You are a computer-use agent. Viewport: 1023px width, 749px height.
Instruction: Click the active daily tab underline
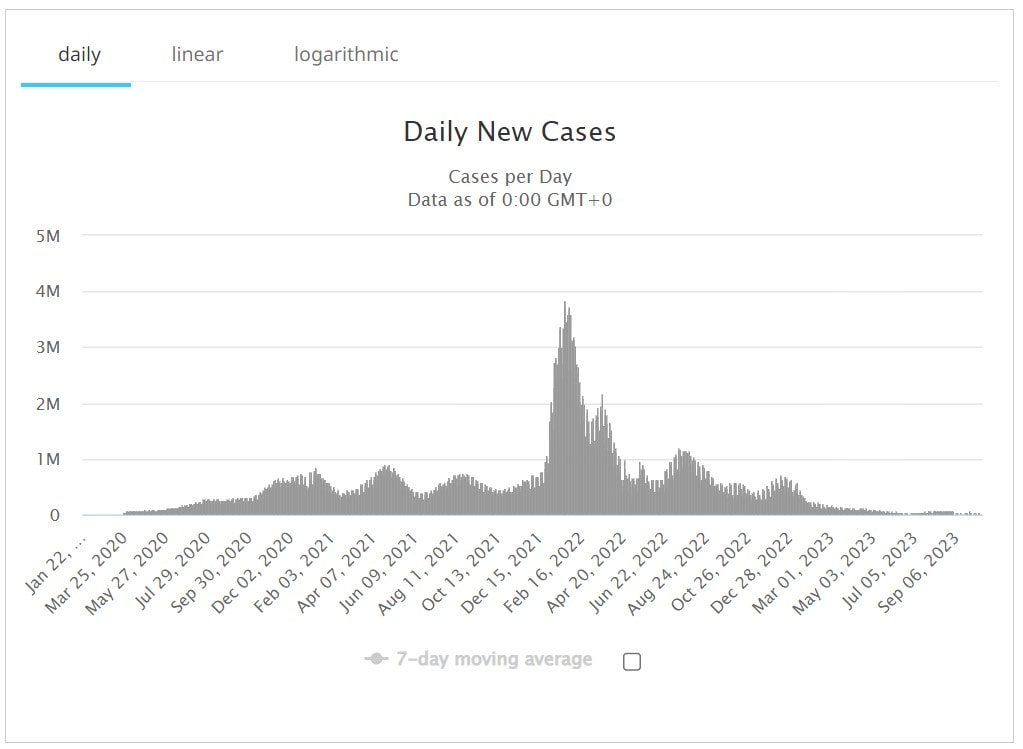(x=75, y=86)
